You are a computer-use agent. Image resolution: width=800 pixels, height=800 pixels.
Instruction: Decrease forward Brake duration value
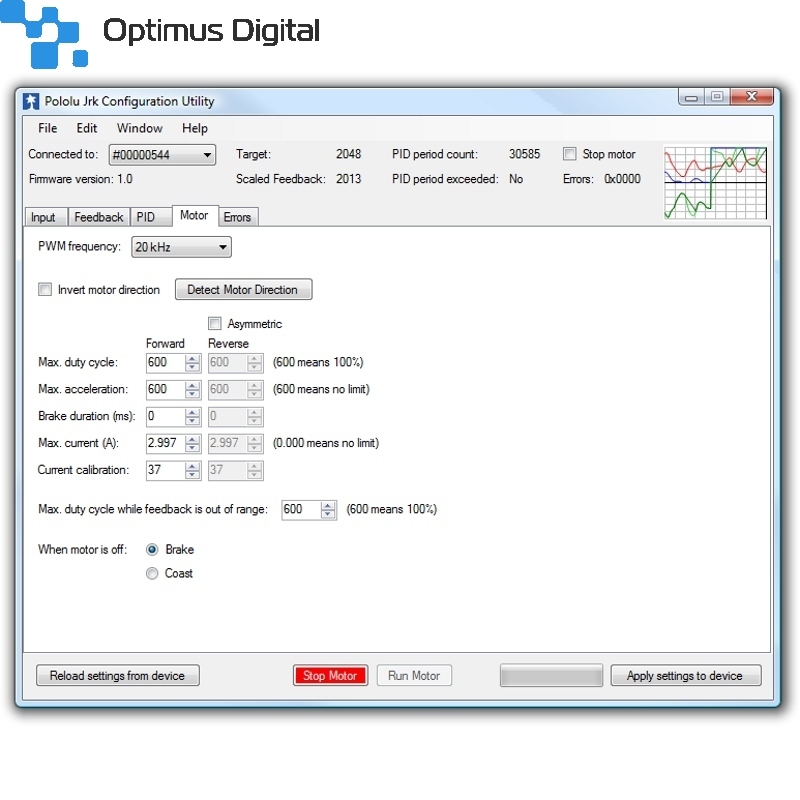(x=192, y=420)
